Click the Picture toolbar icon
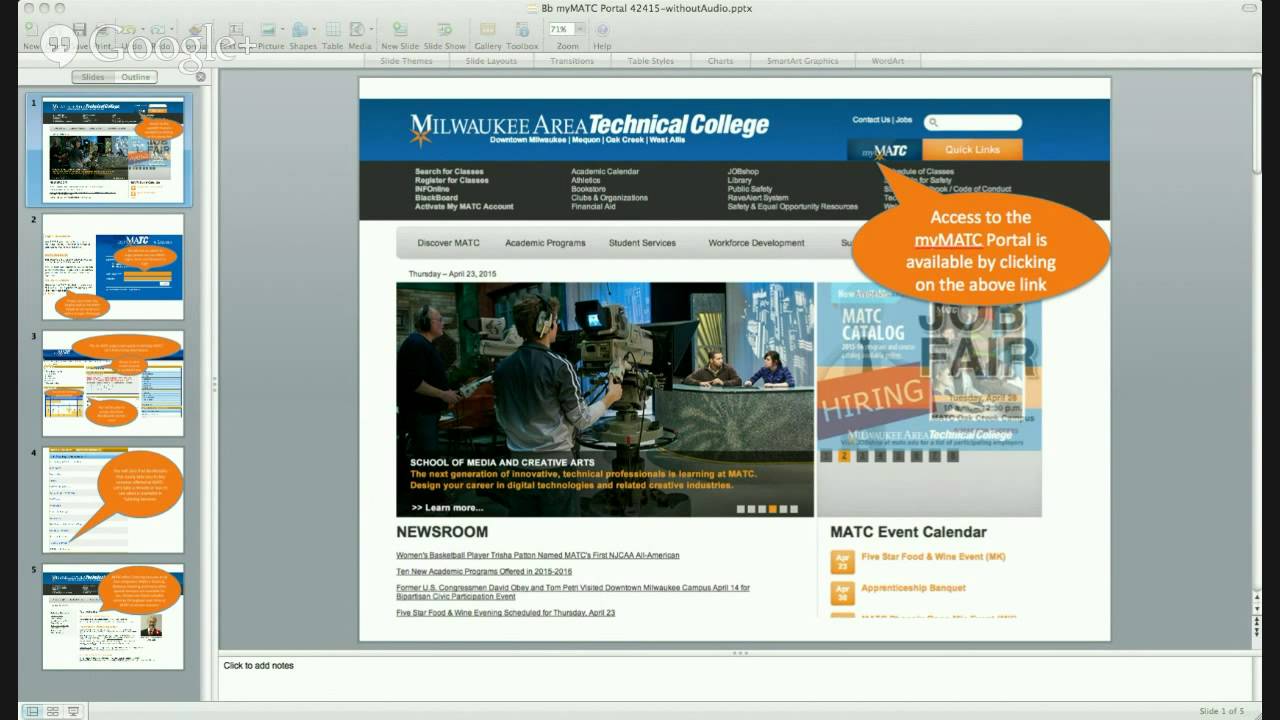This screenshot has width=1280, height=720. [267, 30]
